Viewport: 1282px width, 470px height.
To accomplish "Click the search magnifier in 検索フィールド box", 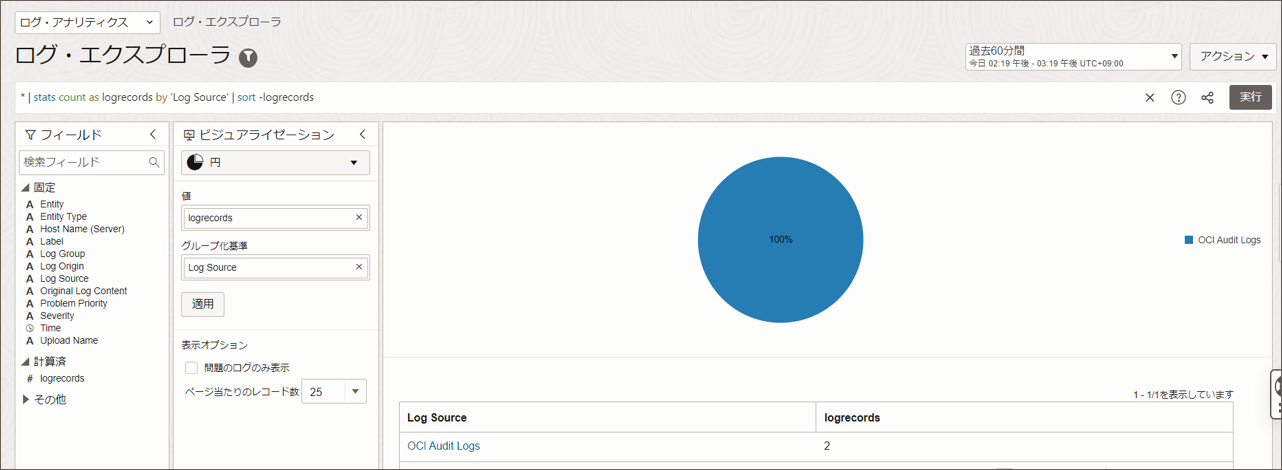I will pos(154,162).
